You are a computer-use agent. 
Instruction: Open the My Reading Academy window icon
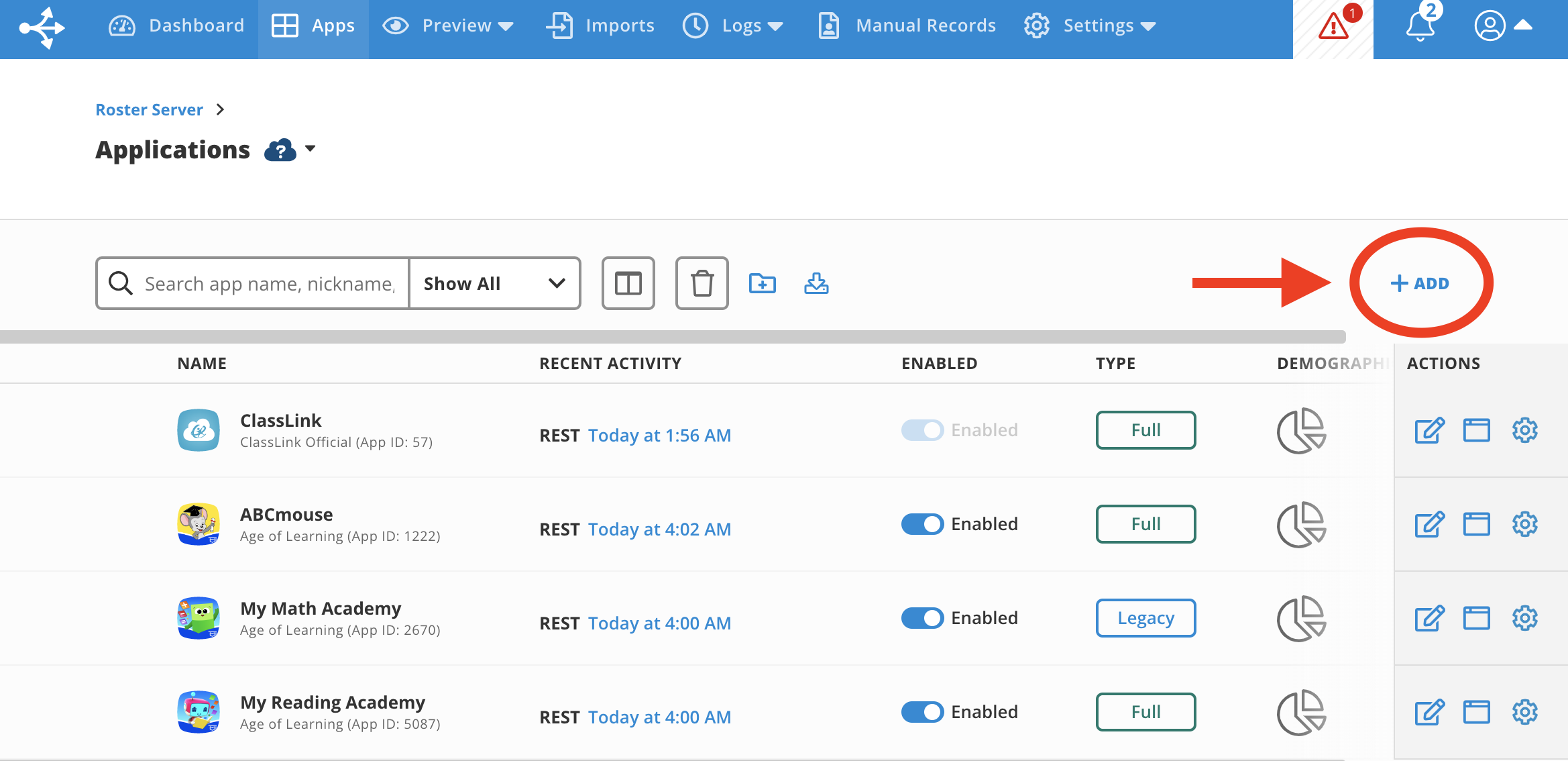[x=1477, y=712]
